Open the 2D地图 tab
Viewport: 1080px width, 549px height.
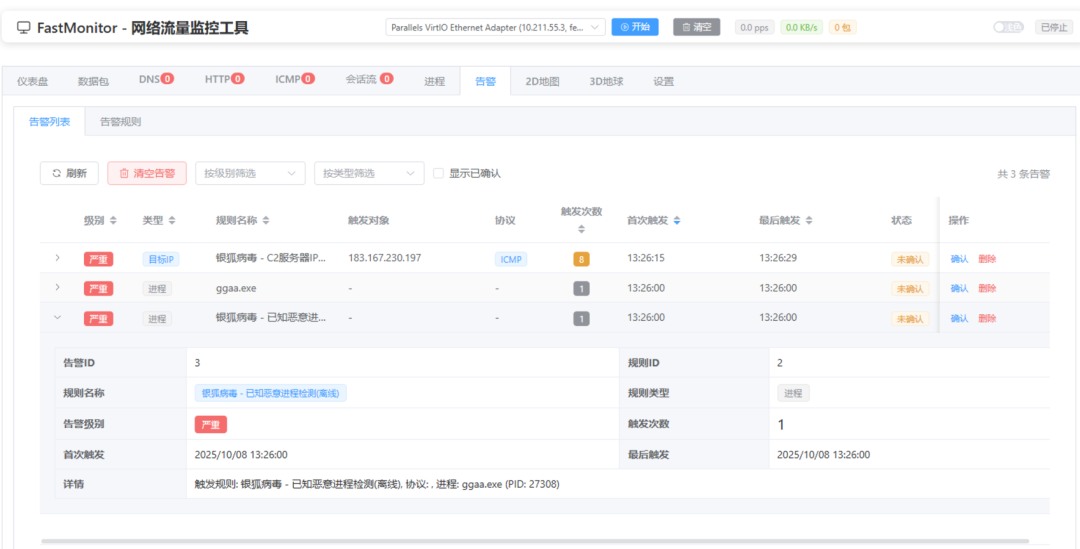542,81
